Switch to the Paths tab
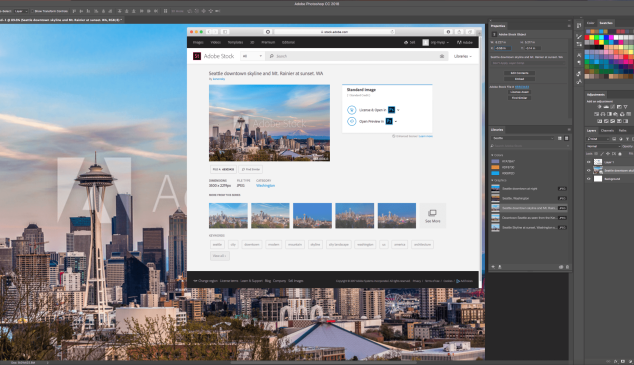Screen dimensions: 634x365 [623, 131]
